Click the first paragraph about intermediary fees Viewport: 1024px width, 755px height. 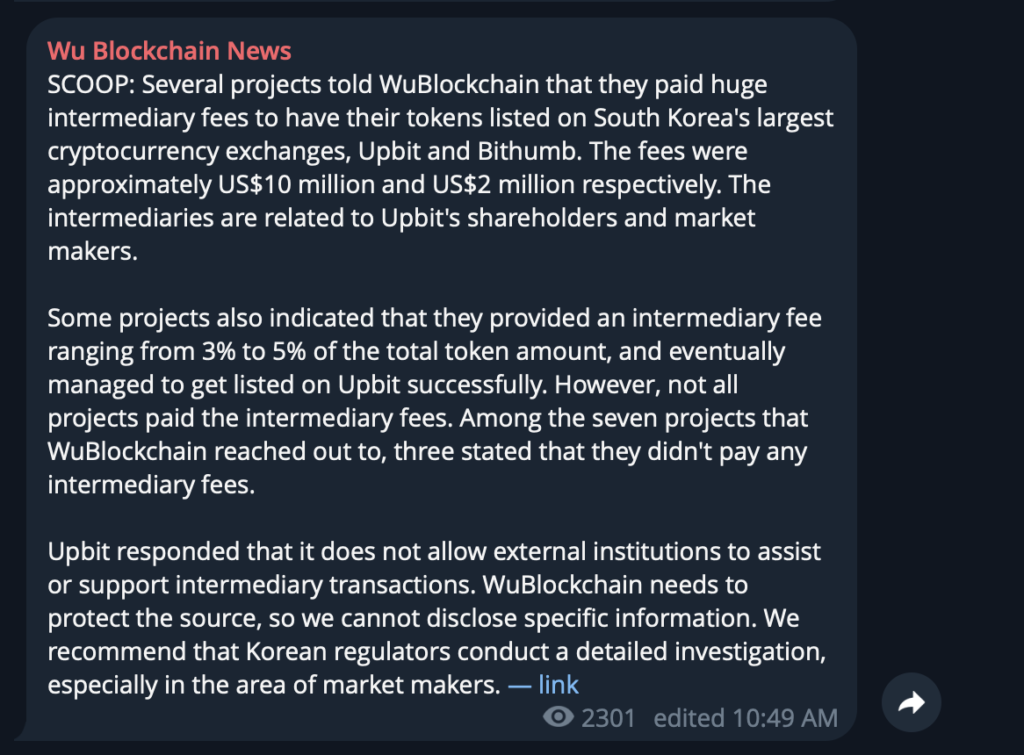(x=440, y=168)
